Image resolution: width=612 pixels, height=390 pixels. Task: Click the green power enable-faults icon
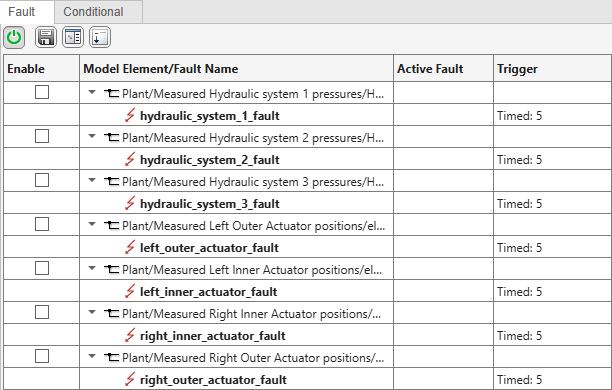pos(14,37)
